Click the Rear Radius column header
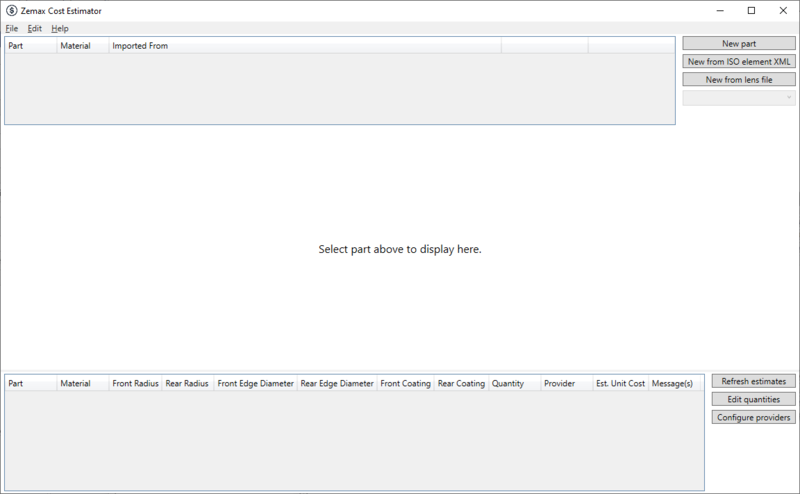Image resolution: width=800 pixels, height=494 pixels. point(187,383)
